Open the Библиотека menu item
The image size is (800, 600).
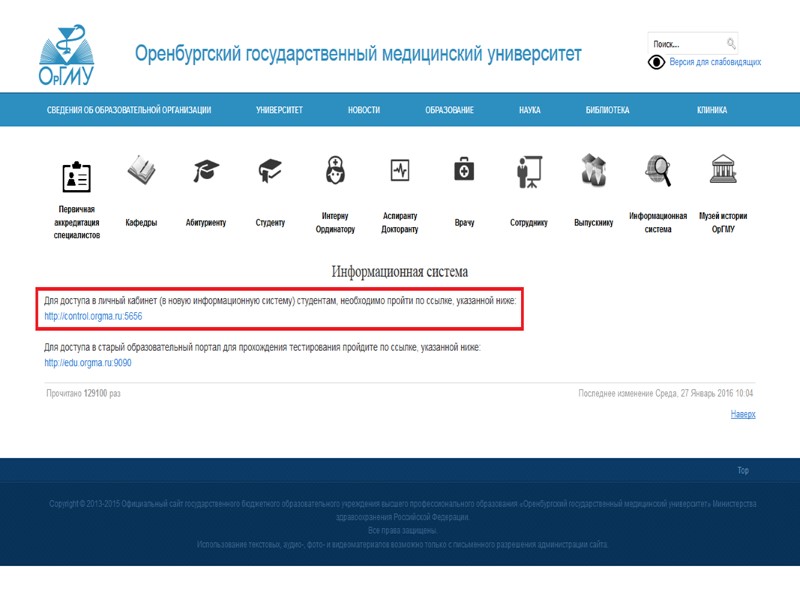[607, 110]
